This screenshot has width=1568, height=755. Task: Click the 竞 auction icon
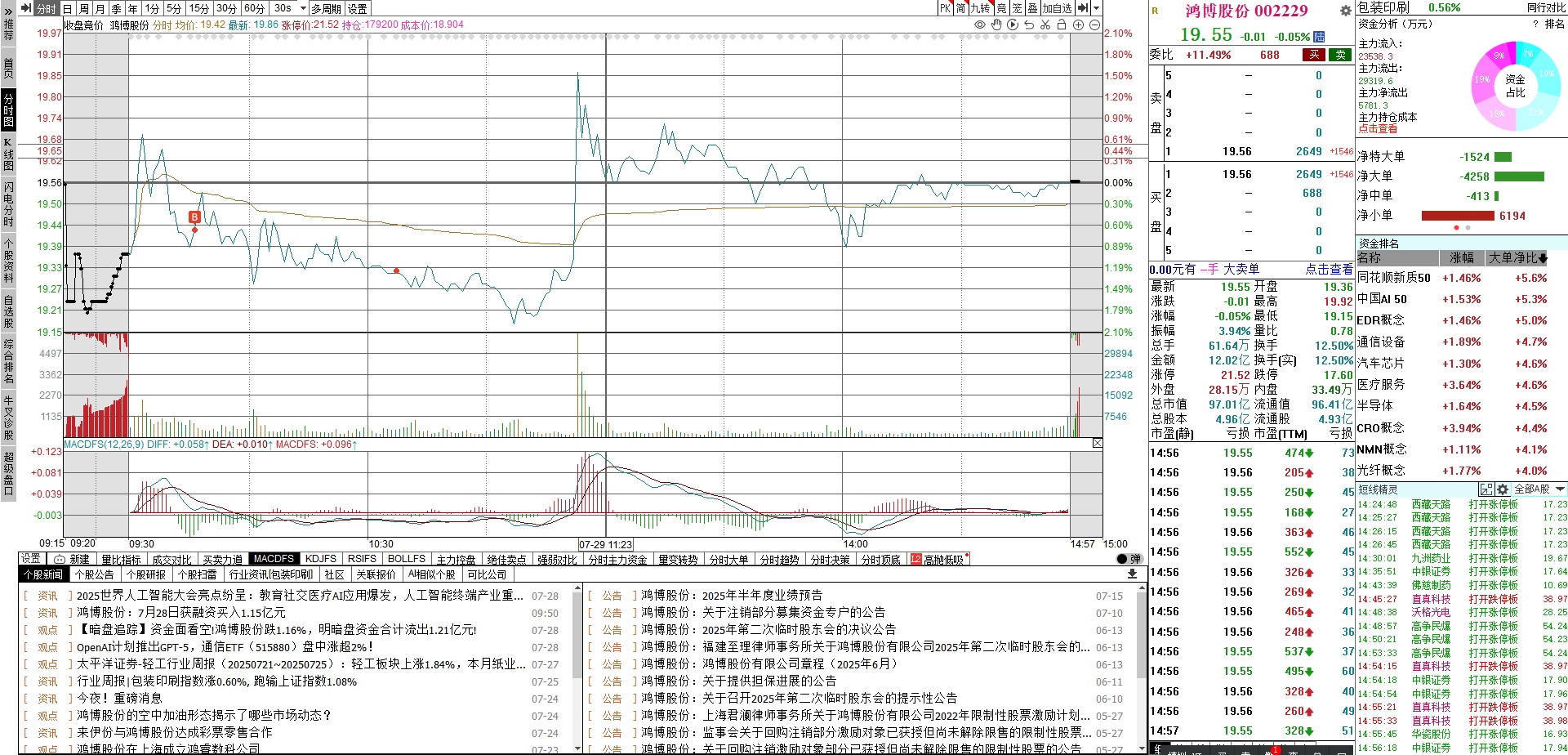coord(1001,8)
